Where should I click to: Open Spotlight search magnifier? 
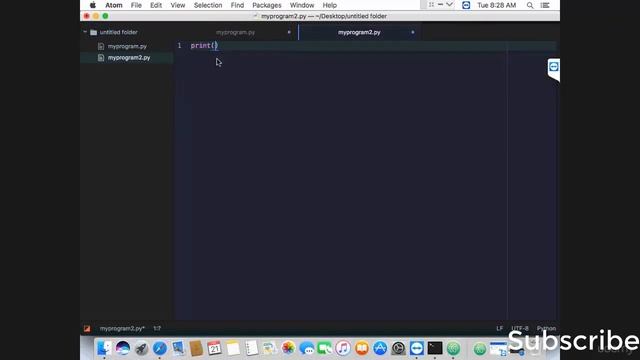[x=530, y=5]
